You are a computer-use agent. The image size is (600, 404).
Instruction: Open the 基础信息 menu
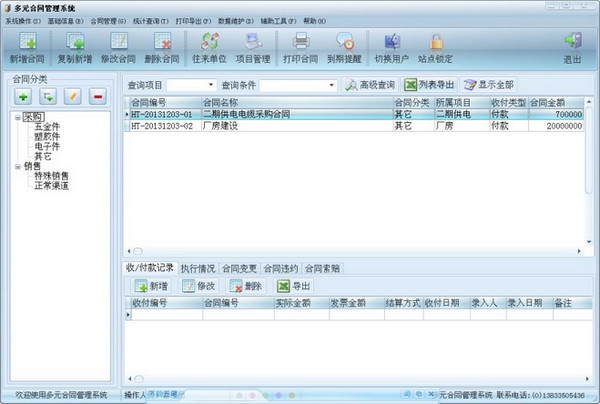point(65,21)
